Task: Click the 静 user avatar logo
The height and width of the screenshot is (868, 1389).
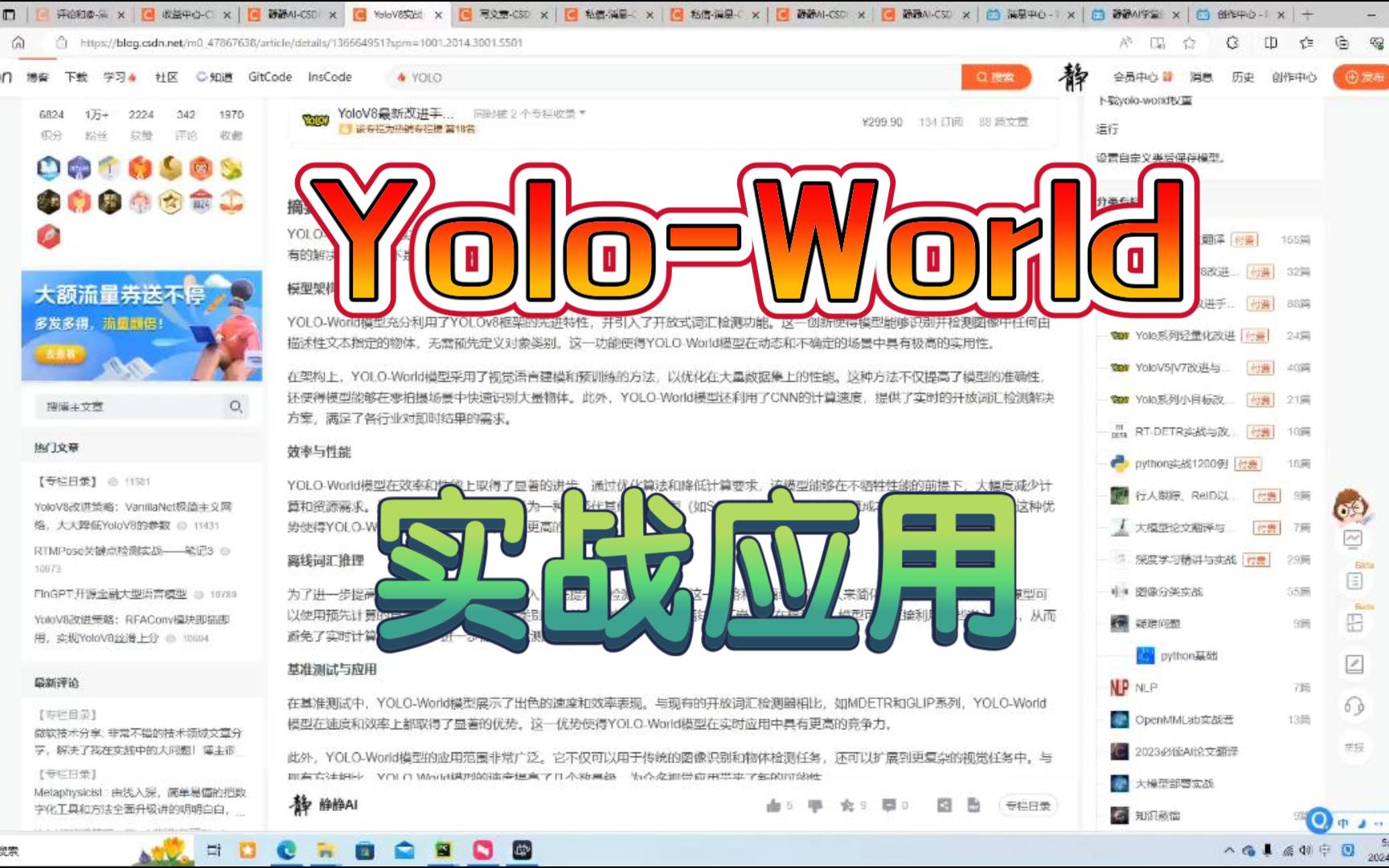Action: pos(1072,77)
